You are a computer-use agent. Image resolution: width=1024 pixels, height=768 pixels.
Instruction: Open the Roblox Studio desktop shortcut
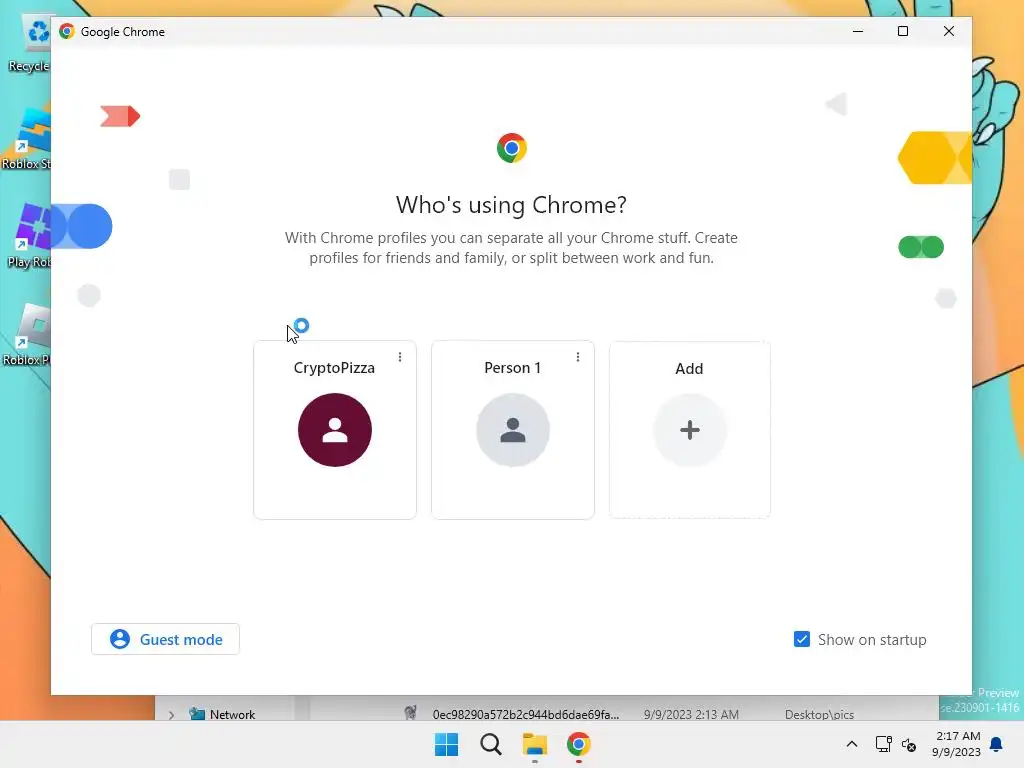pyautogui.click(x=26, y=140)
